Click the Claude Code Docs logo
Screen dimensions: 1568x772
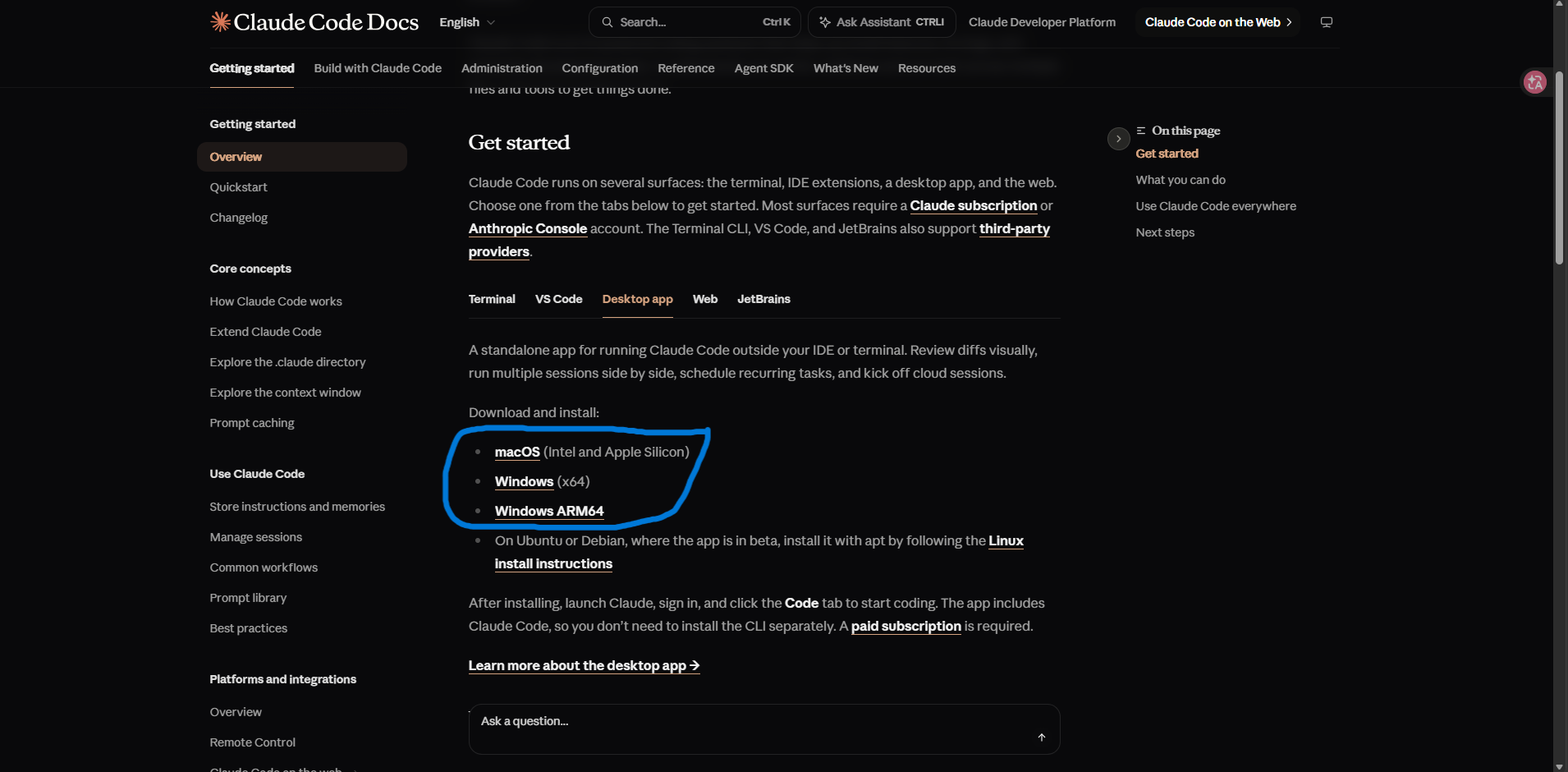coord(314,22)
